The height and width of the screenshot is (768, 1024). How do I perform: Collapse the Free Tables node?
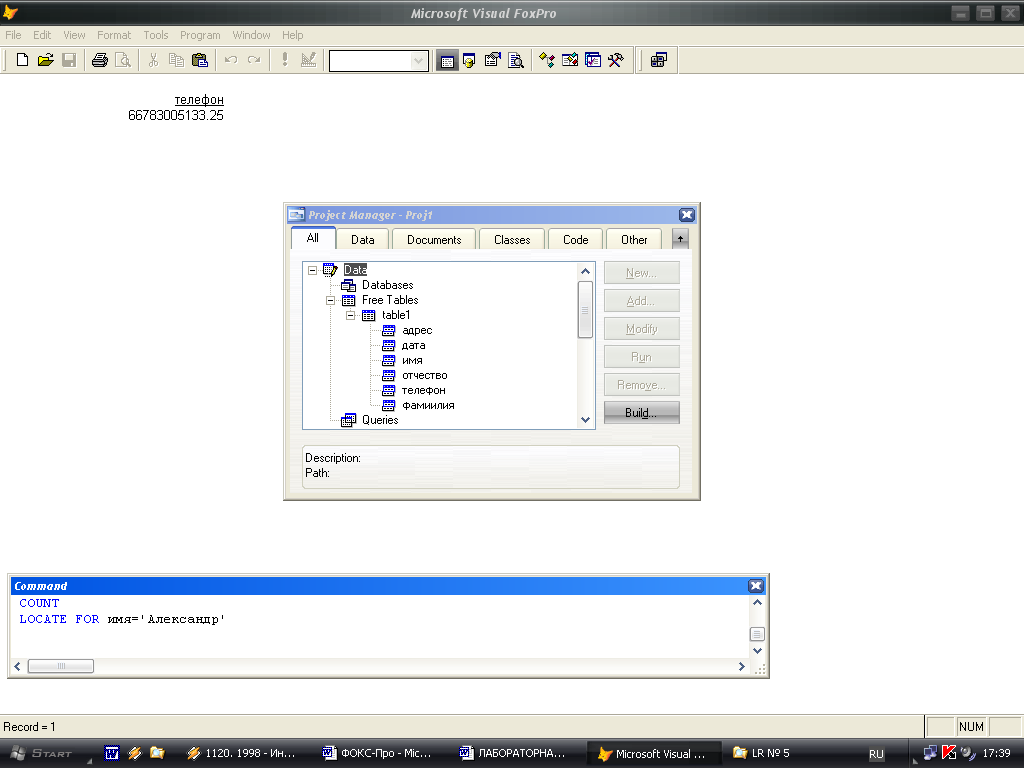[x=330, y=300]
